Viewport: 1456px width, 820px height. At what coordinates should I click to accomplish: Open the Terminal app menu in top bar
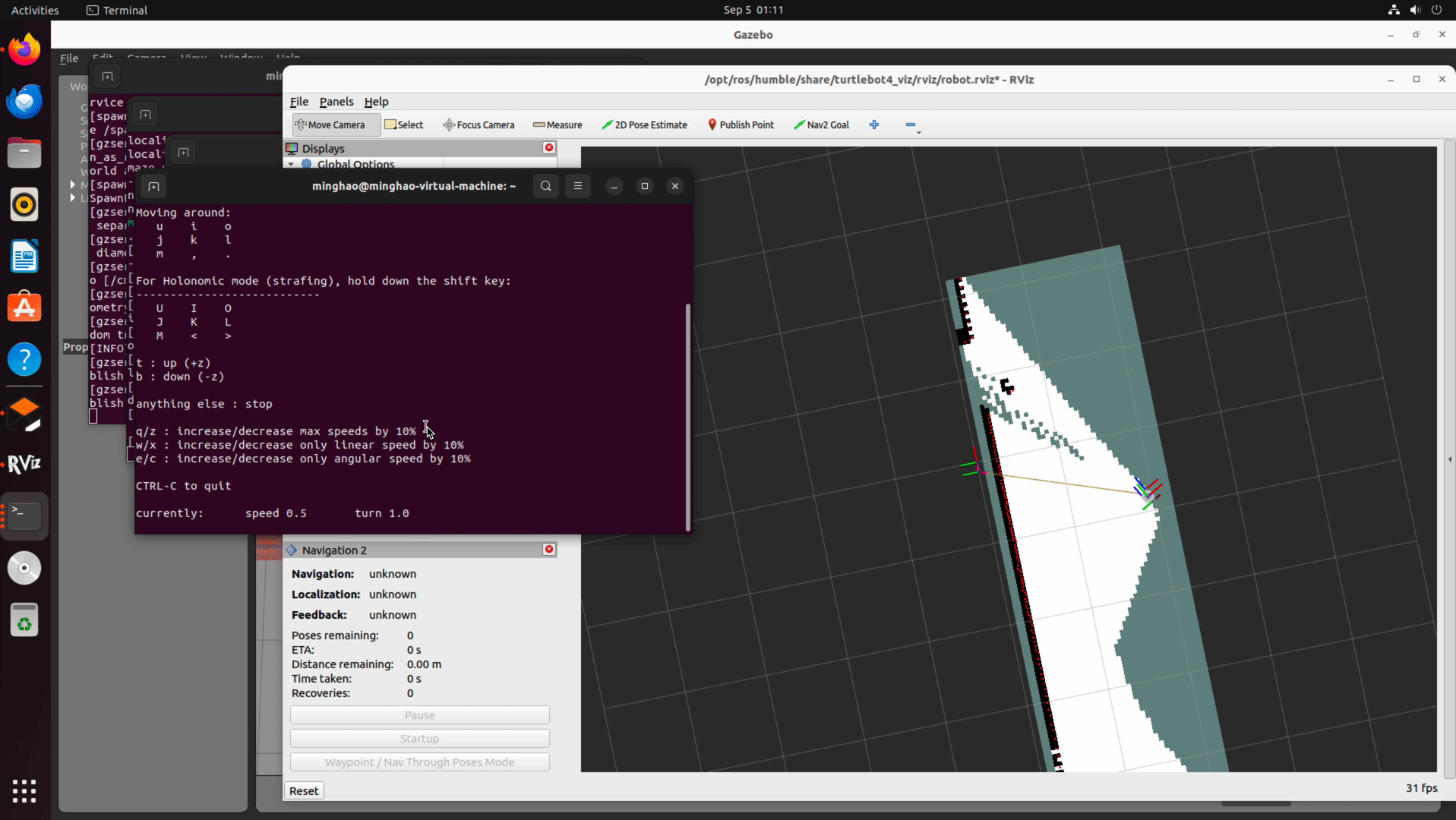pyautogui.click(x=117, y=10)
